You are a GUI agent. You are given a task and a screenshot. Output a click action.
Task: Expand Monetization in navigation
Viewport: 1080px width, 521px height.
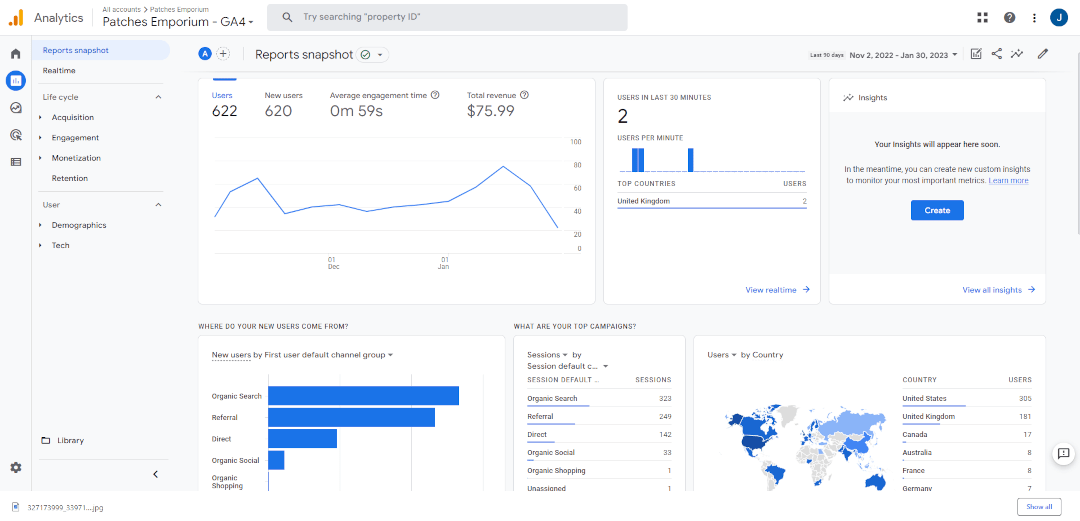(x=41, y=158)
